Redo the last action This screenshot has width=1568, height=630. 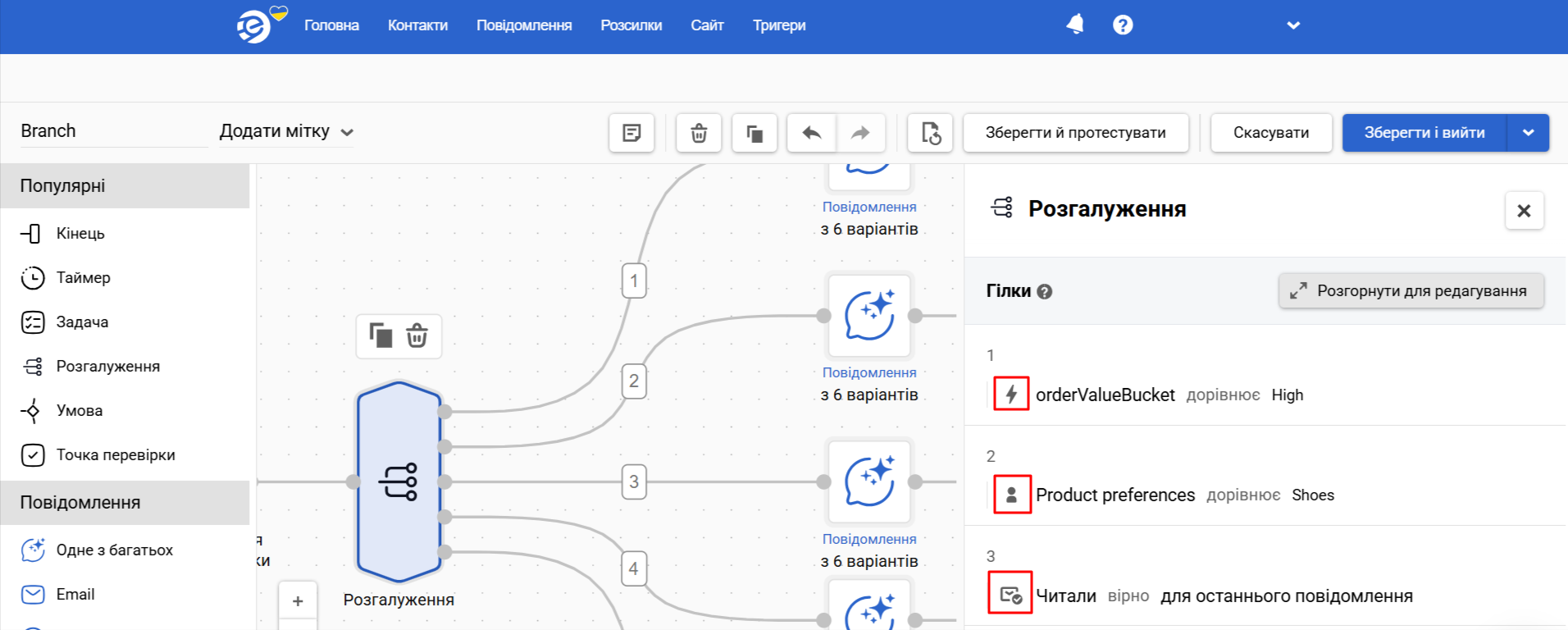pos(860,133)
